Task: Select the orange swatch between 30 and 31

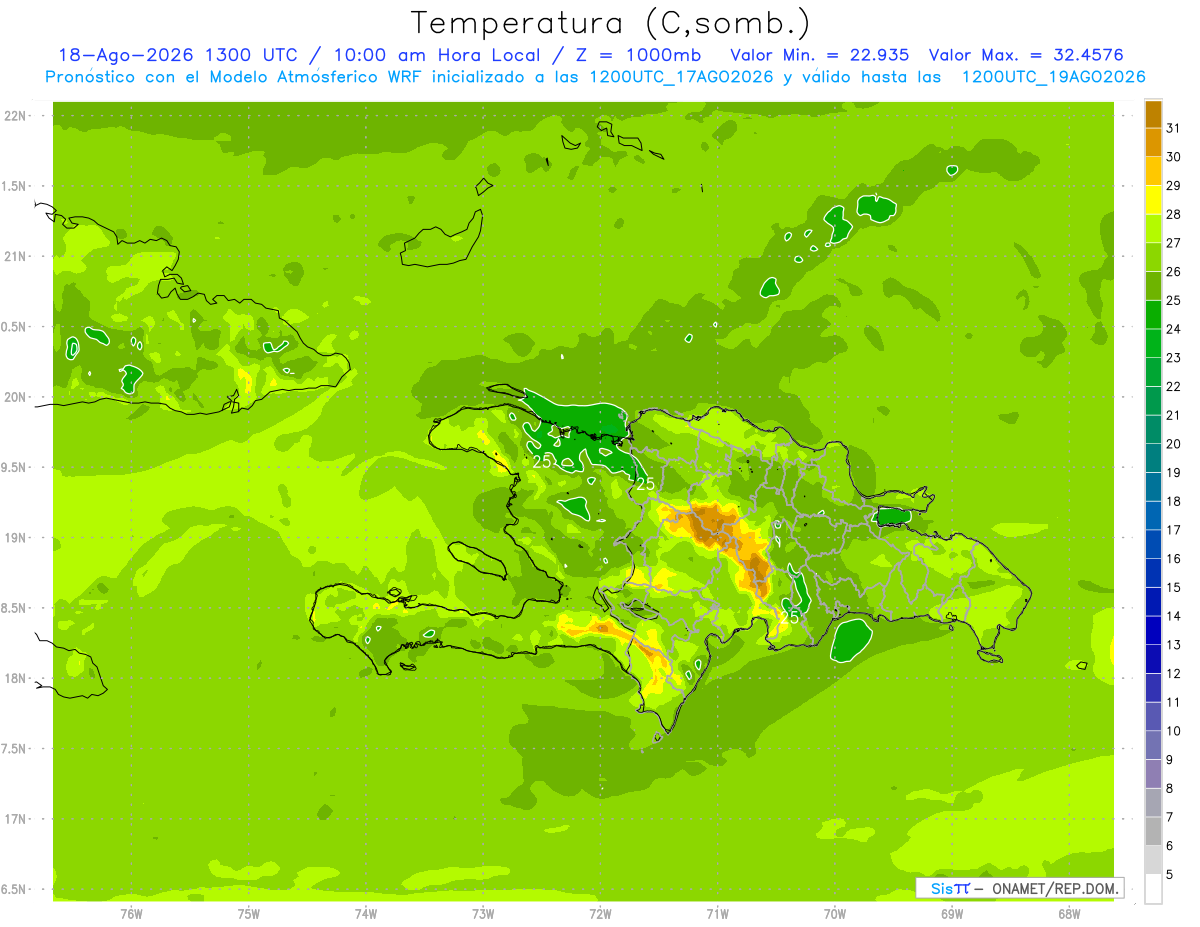Action: [1153, 143]
